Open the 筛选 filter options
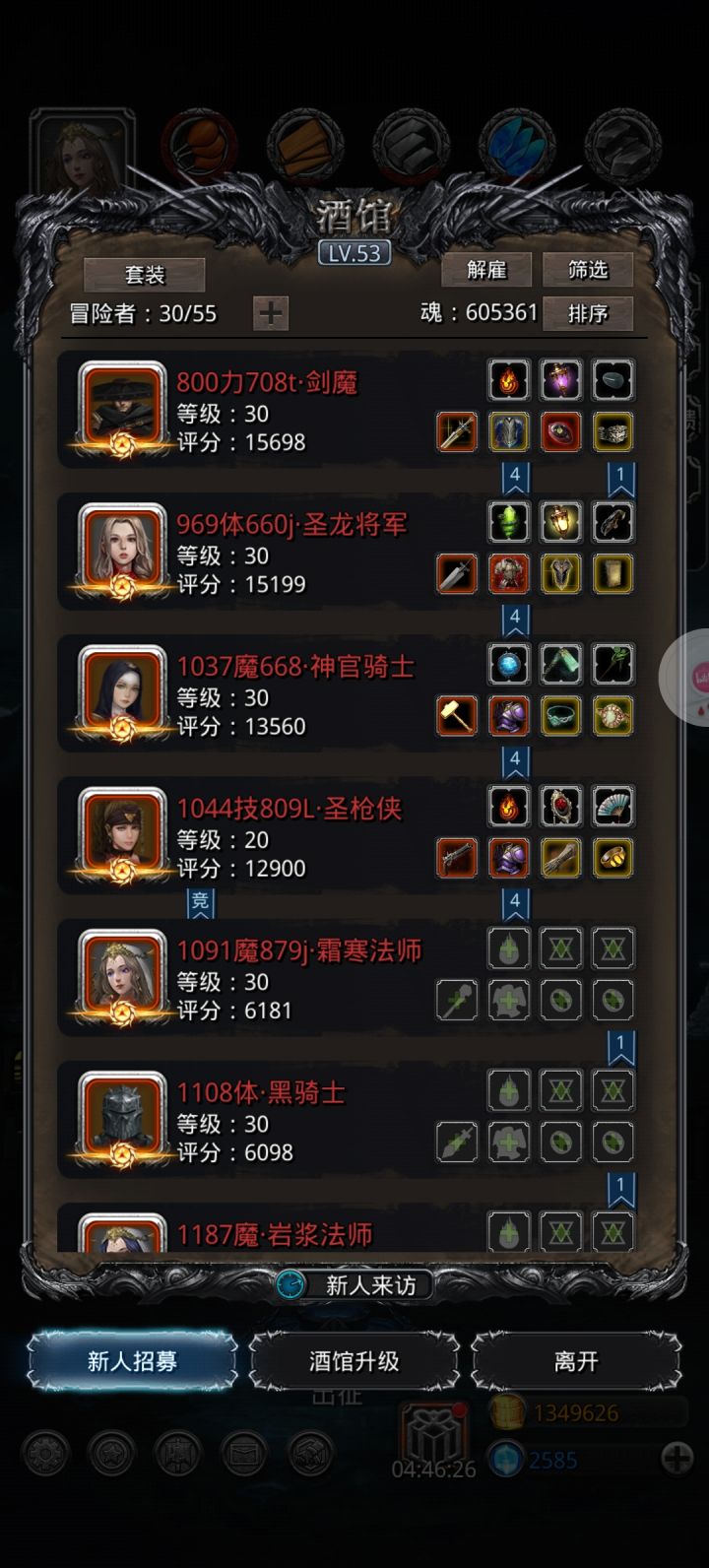This screenshot has width=709, height=1568. pyautogui.click(x=587, y=269)
